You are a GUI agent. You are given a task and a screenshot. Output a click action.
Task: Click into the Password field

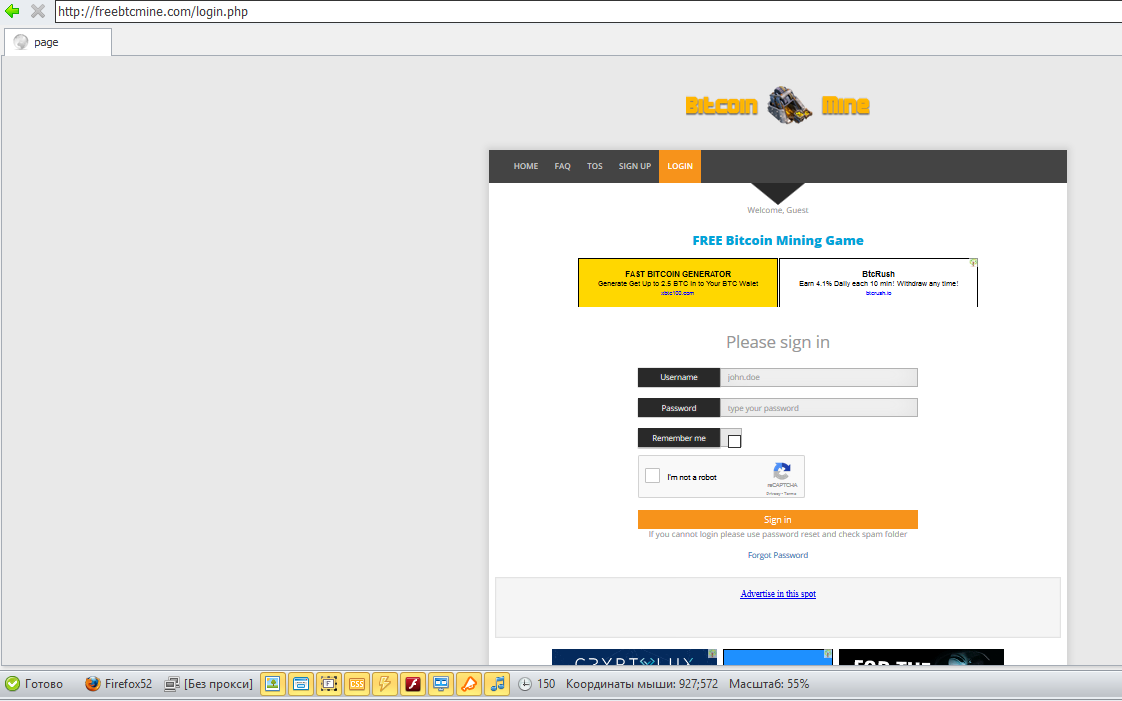tap(819, 408)
